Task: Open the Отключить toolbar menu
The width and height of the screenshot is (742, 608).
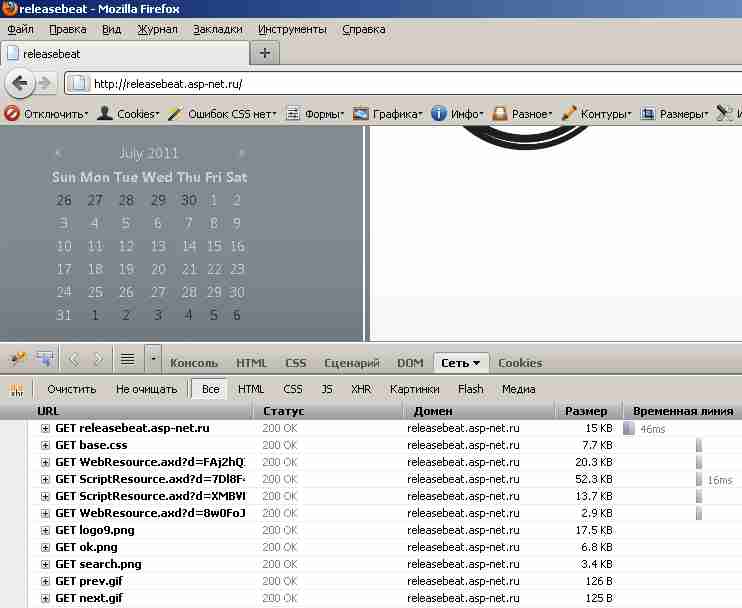Action: pyautogui.click(x=56, y=114)
